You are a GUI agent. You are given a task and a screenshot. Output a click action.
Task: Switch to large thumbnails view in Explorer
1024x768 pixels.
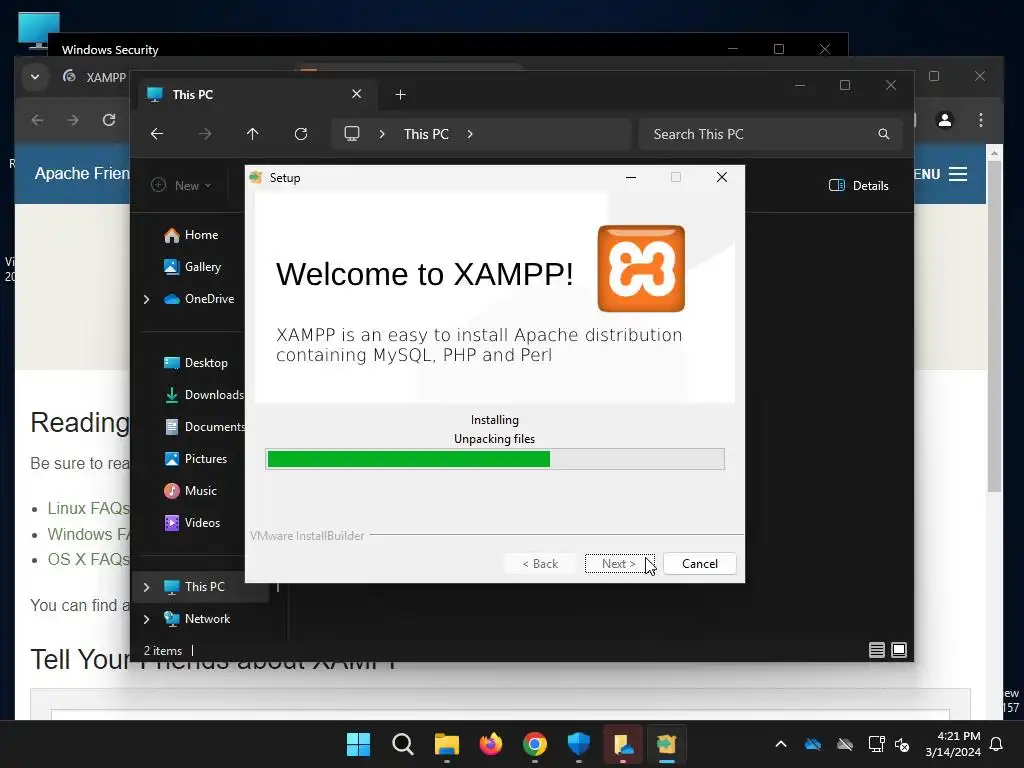[x=899, y=650]
